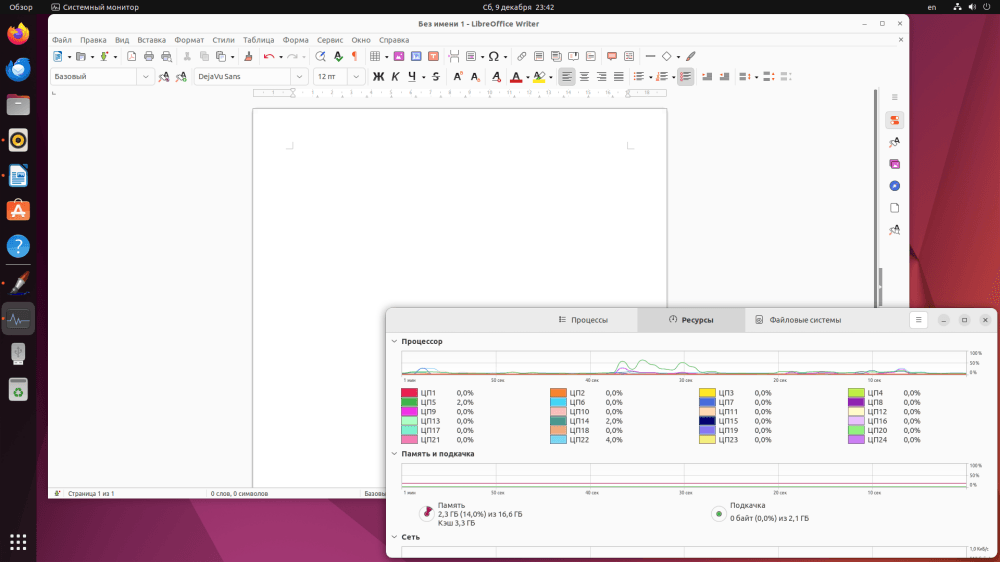This screenshot has width=1000, height=562.
Task: Insert text box icon
Action: (x=433, y=56)
